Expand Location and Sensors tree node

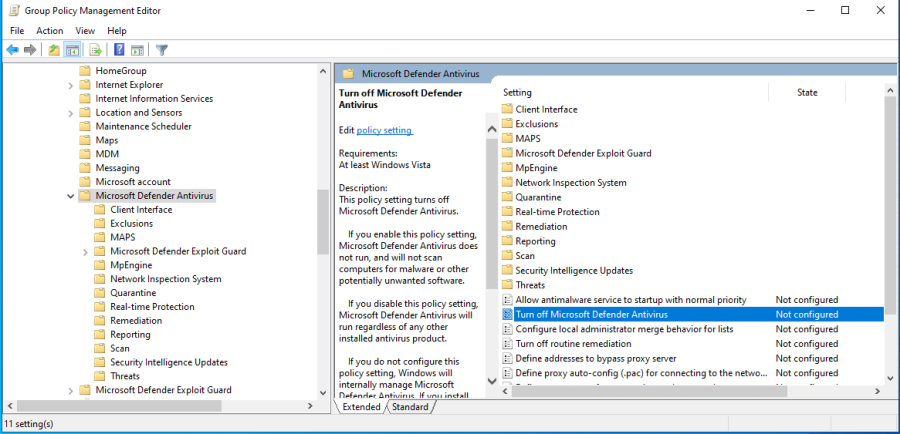70,113
